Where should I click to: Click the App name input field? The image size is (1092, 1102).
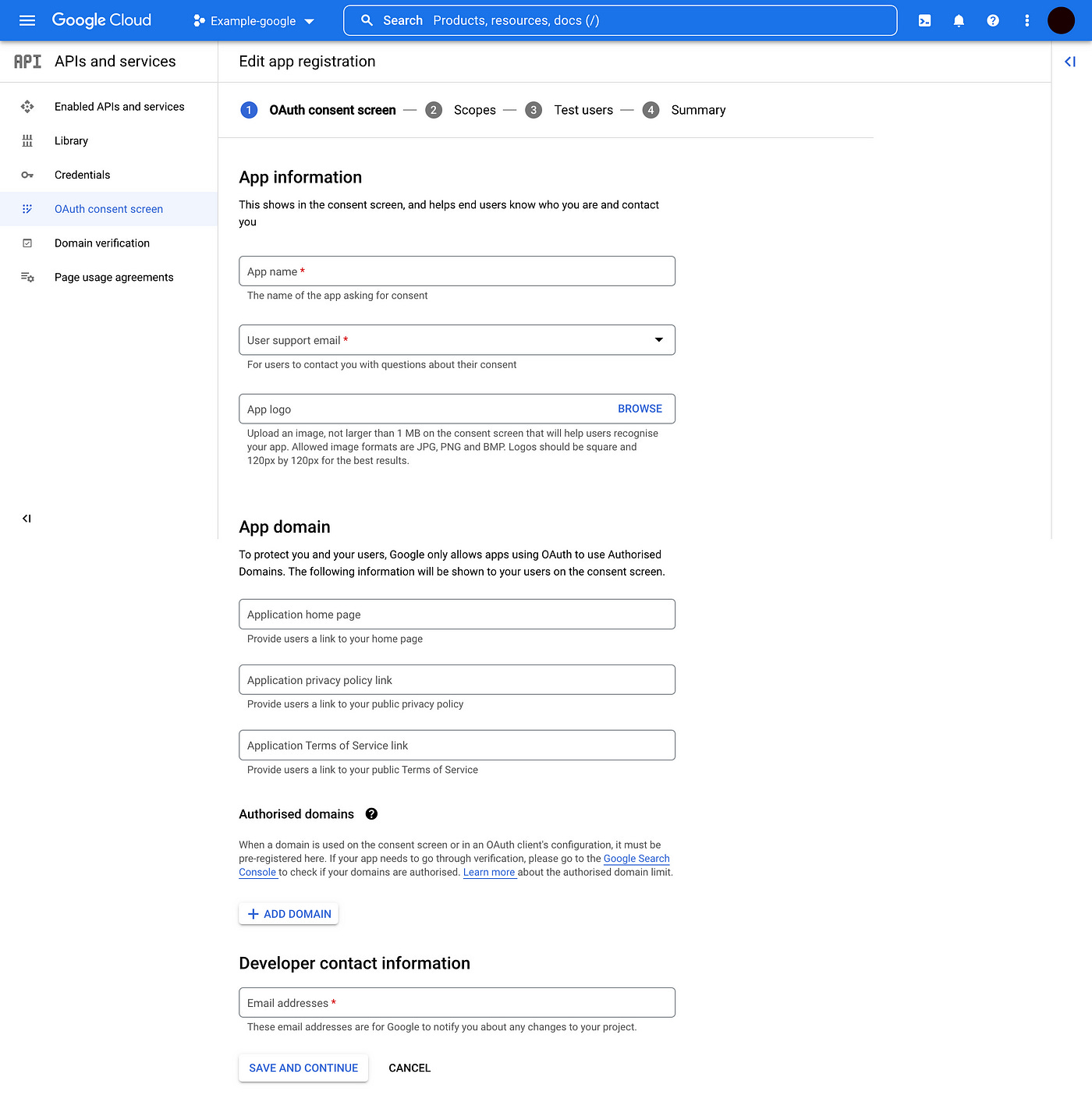coord(456,271)
